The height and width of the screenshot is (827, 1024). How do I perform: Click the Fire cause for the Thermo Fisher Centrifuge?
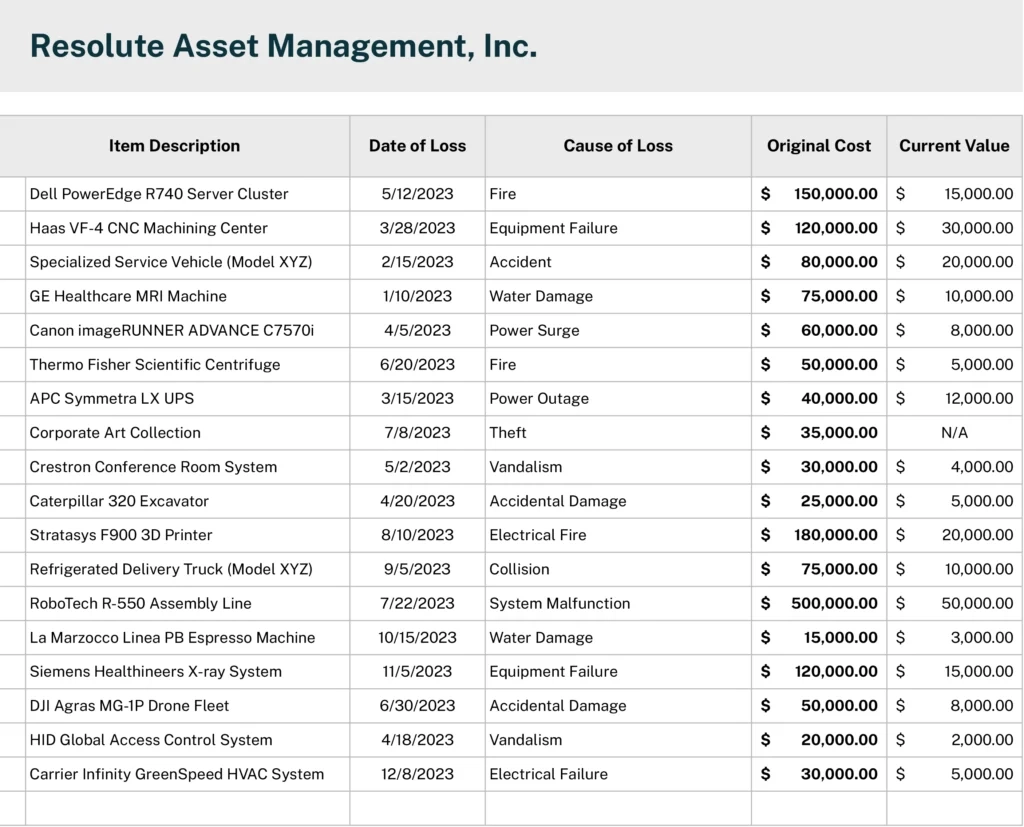[x=500, y=364]
